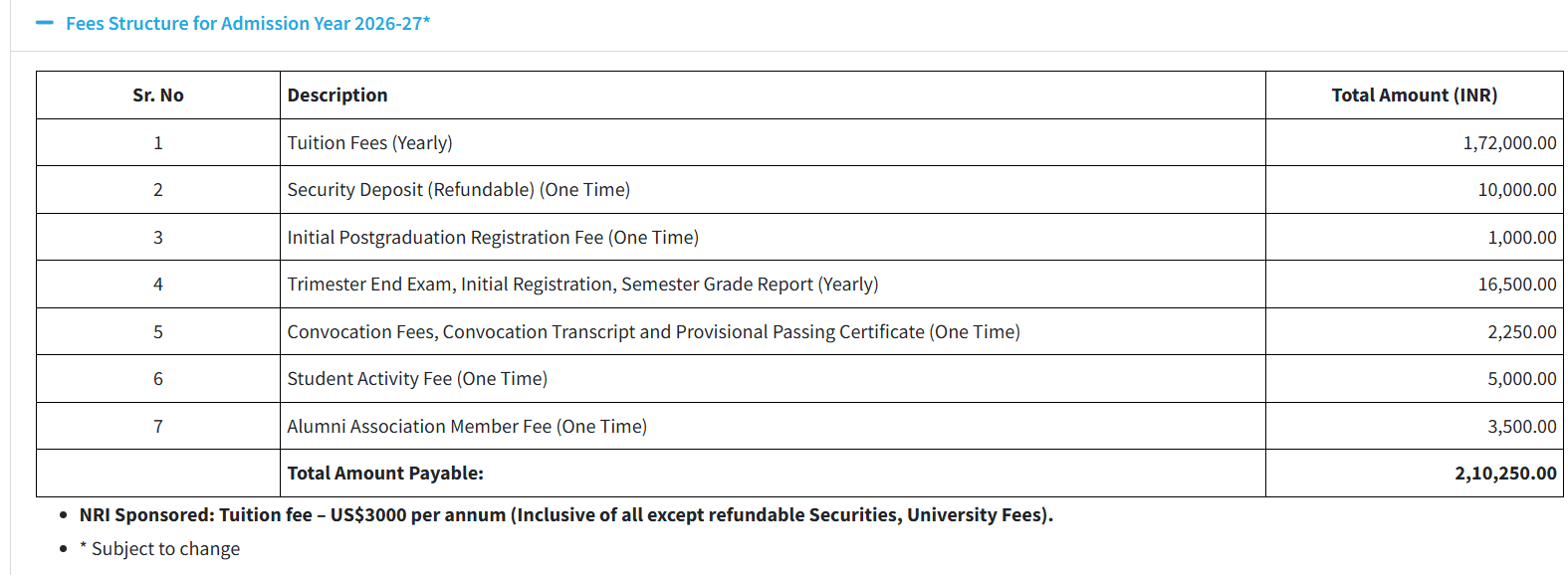This screenshot has width=1568, height=575.
Task: Select the Alumni Association Member Fee description
Action: [467, 427]
